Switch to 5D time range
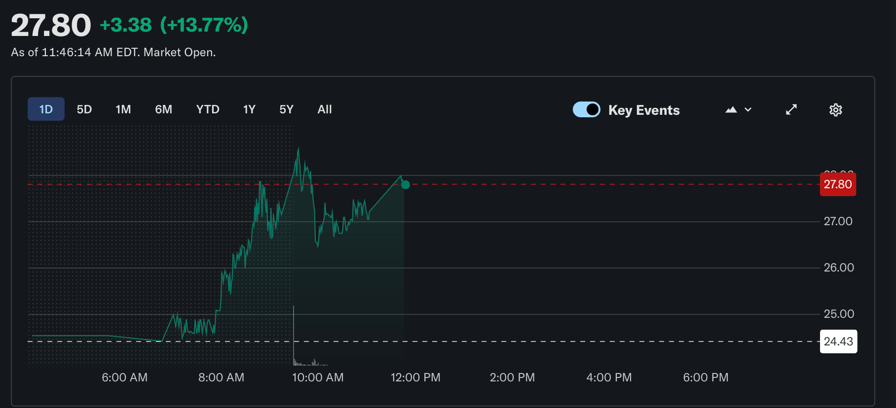 click(x=84, y=109)
